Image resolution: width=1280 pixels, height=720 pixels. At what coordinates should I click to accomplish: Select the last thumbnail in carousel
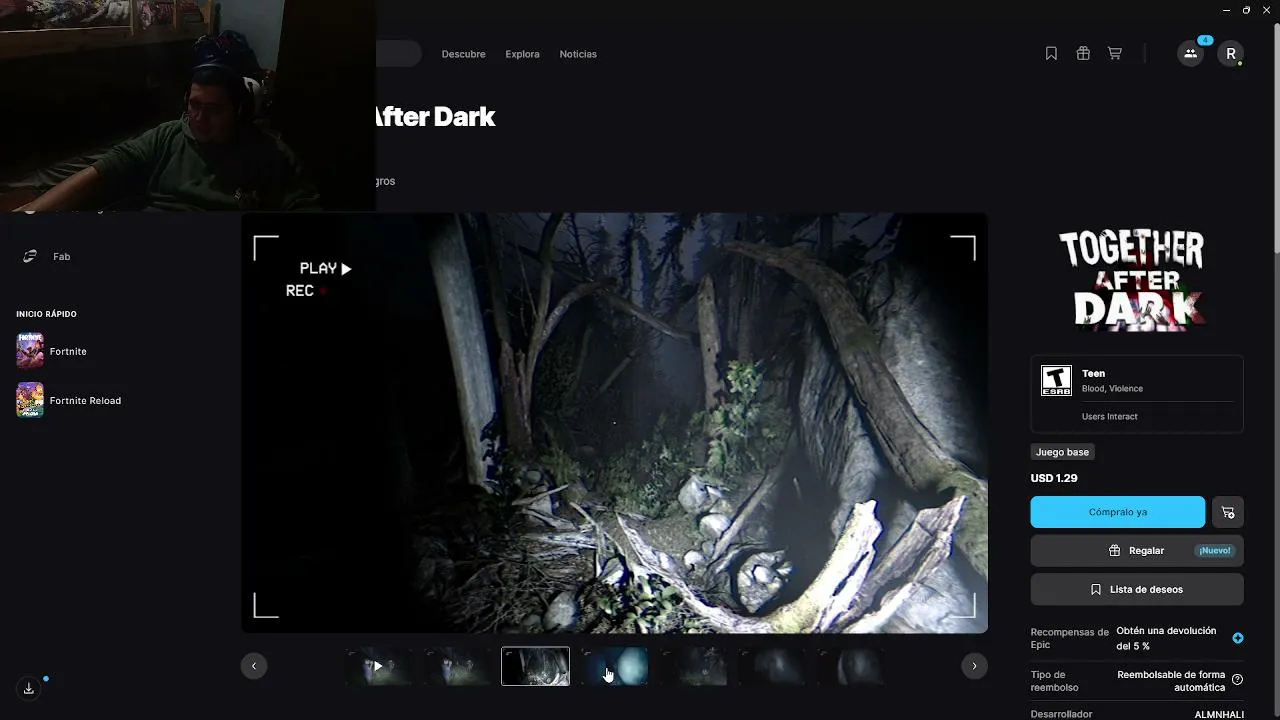(850, 666)
